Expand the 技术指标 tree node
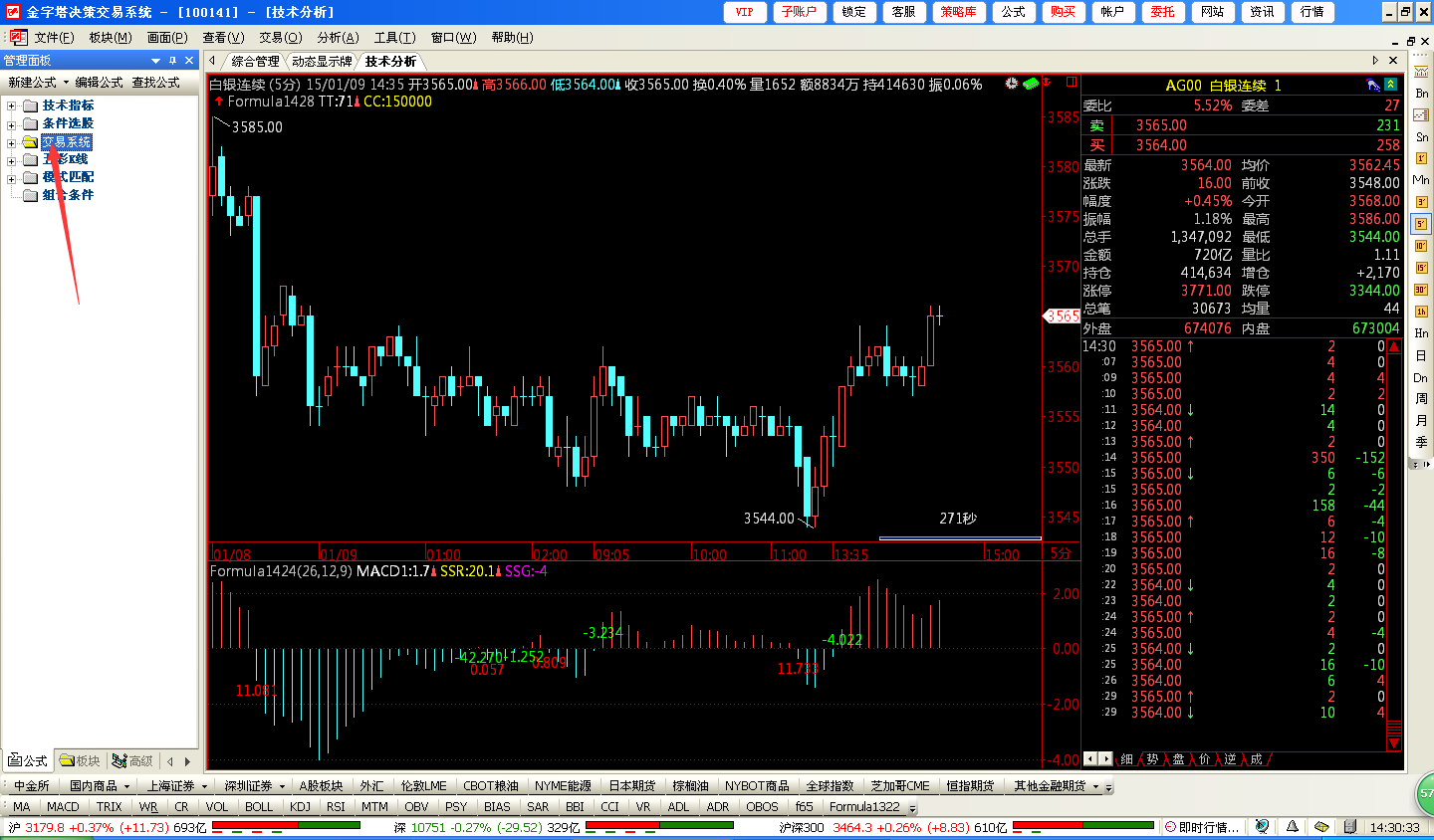 click(x=12, y=105)
